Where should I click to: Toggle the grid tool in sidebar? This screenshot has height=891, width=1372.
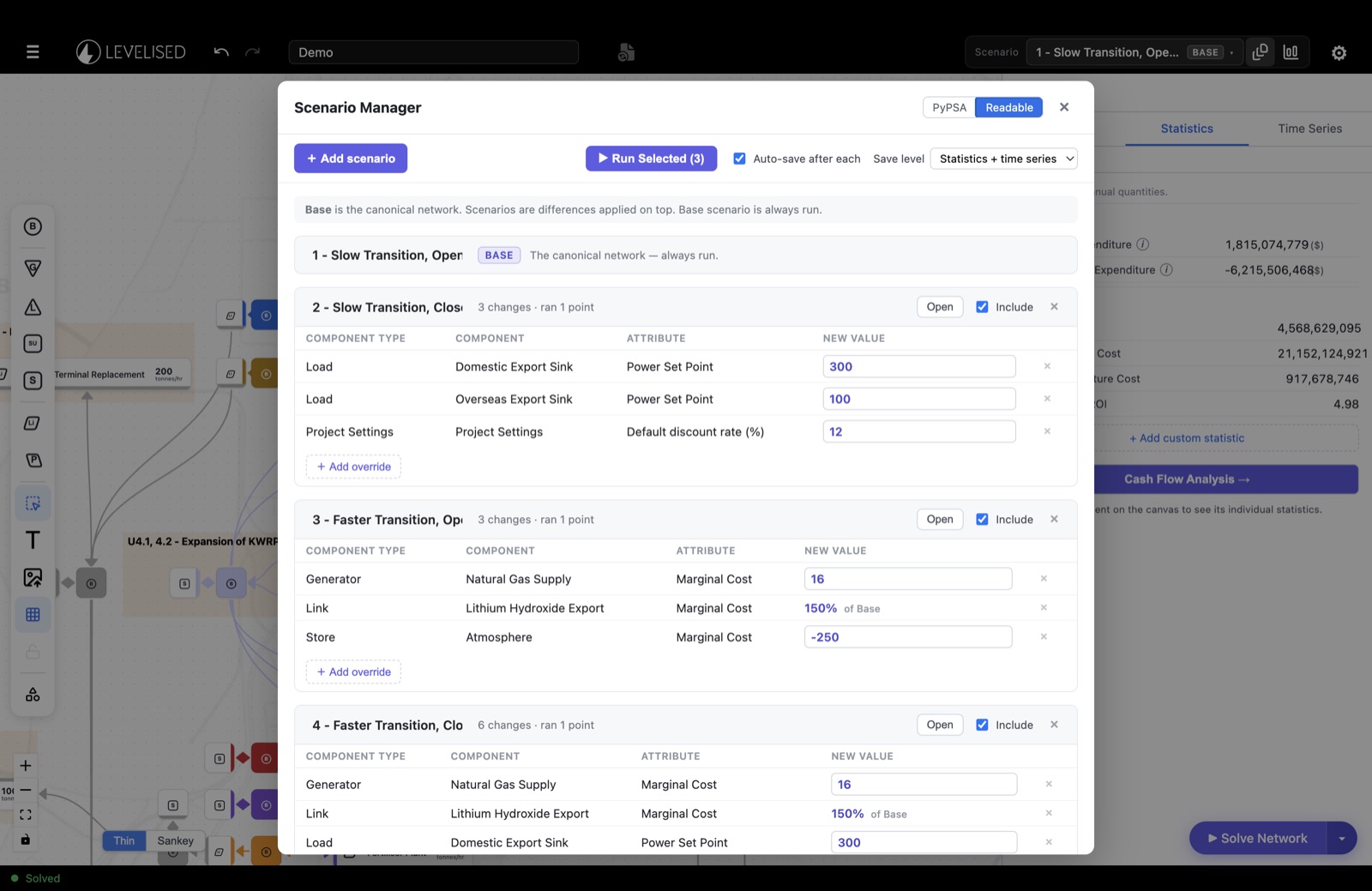33,615
